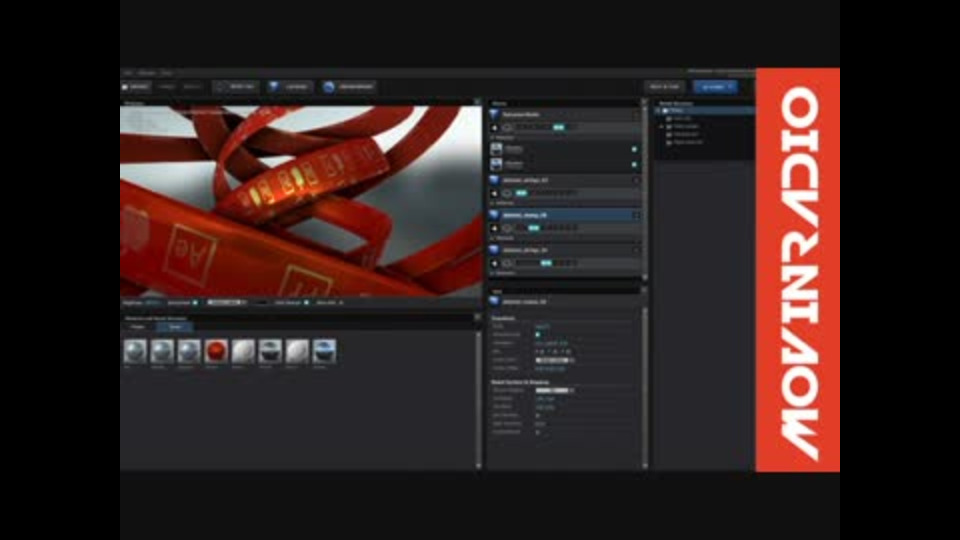Select the third bluish chrome sphere material preset

coord(189,351)
